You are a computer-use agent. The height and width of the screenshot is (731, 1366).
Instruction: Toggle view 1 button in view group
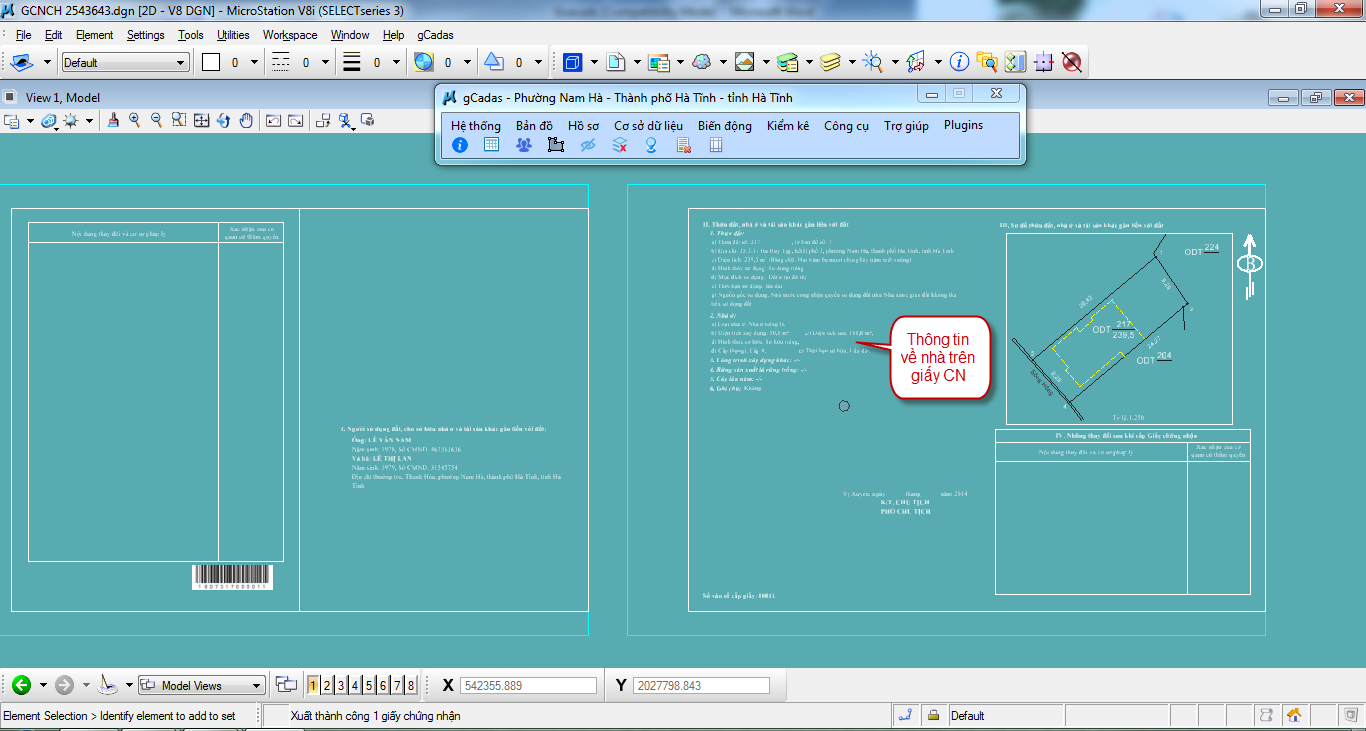click(313, 685)
